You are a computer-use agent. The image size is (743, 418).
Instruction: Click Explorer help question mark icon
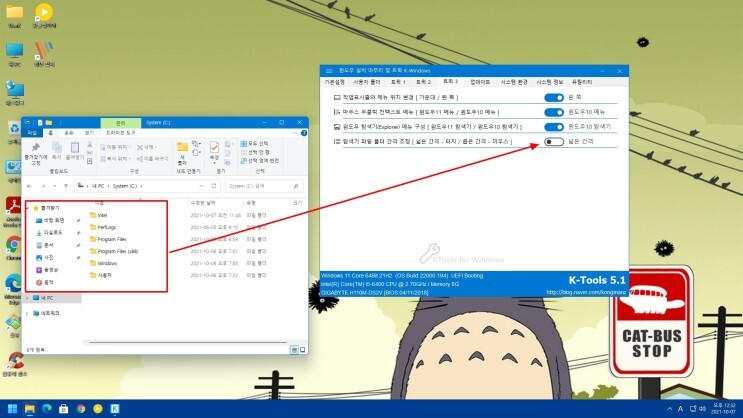(304, 133)
